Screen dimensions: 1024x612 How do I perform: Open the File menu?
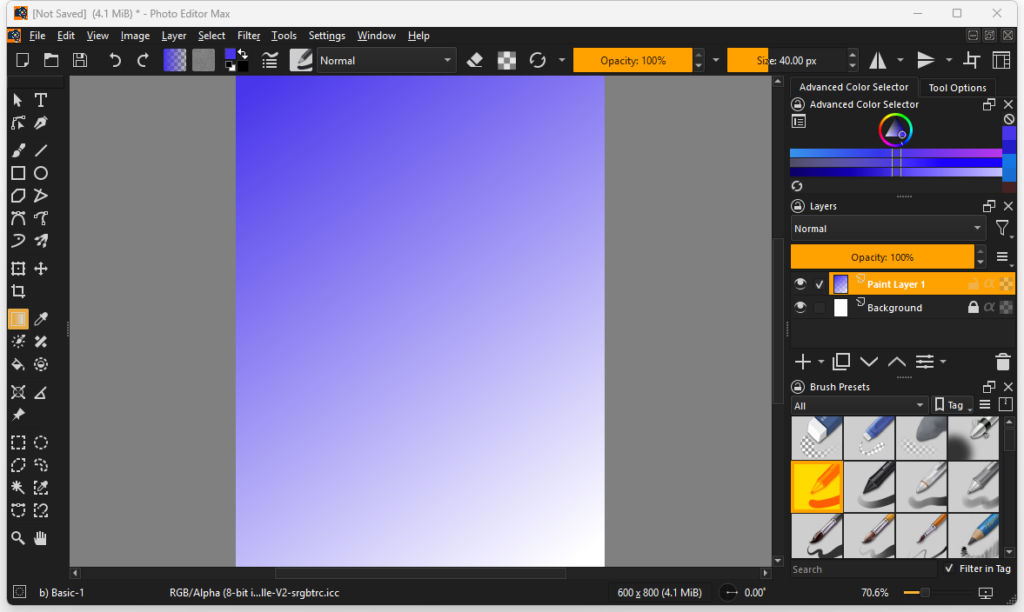click(37, 36)
